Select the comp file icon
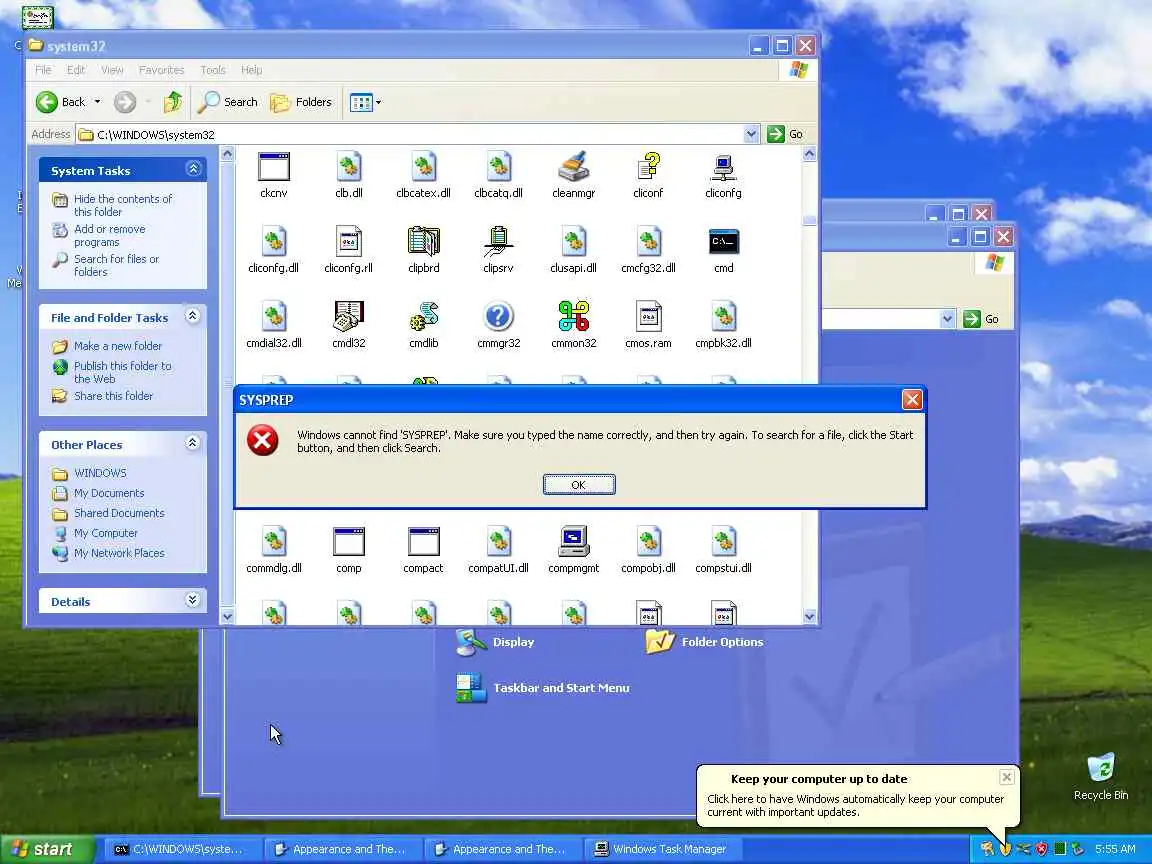Screen dimensions: 1152x864 pyautogui.click(x=349, y=541)
